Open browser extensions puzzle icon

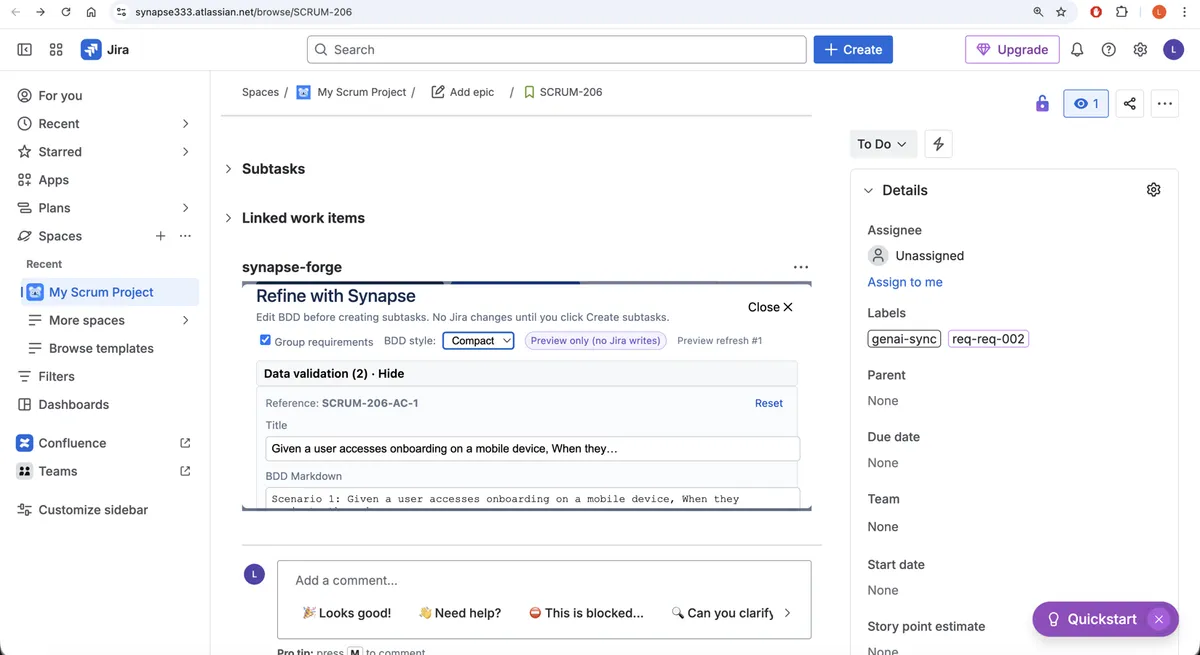(x=1121, y=12)
